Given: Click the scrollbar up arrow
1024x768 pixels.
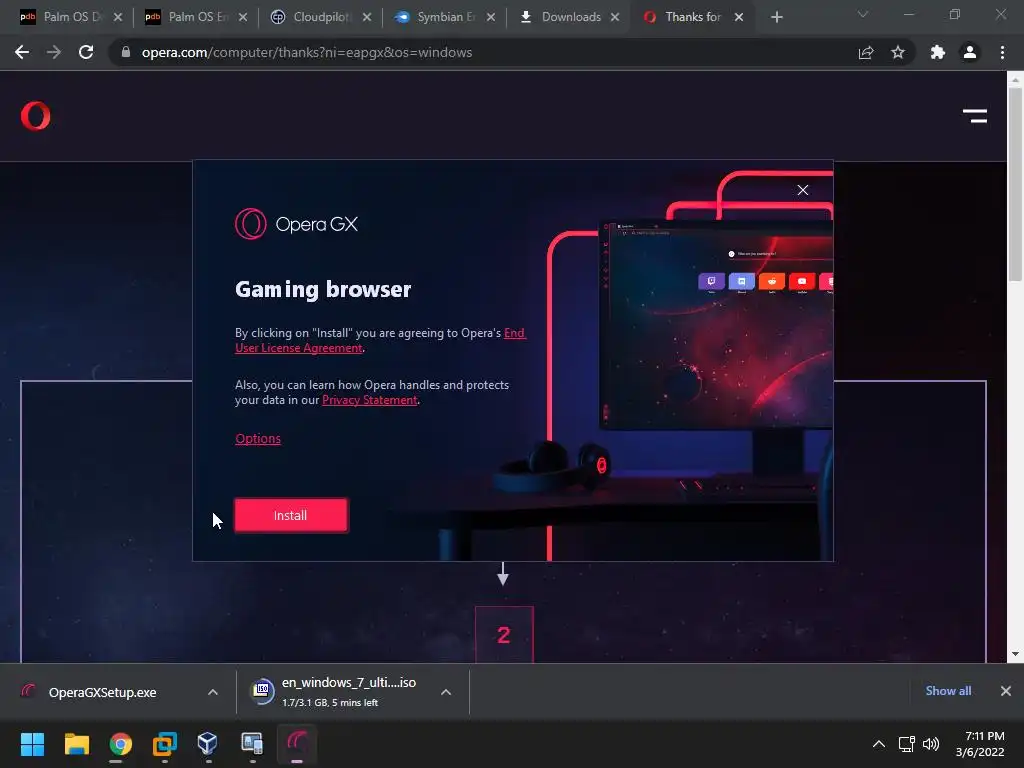Looking at the screenshot, I should [1015, 80].
